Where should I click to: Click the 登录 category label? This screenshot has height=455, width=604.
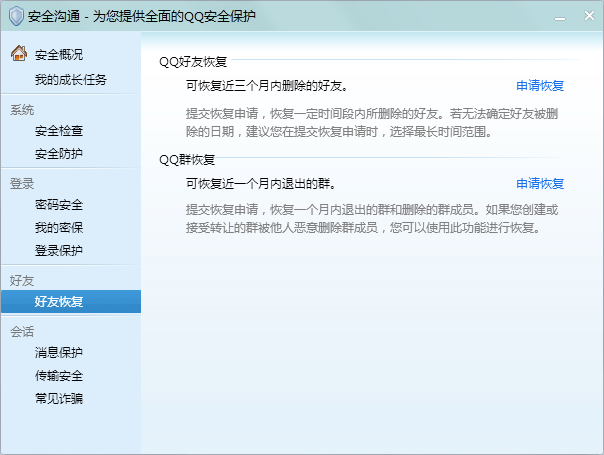(22, 184)
